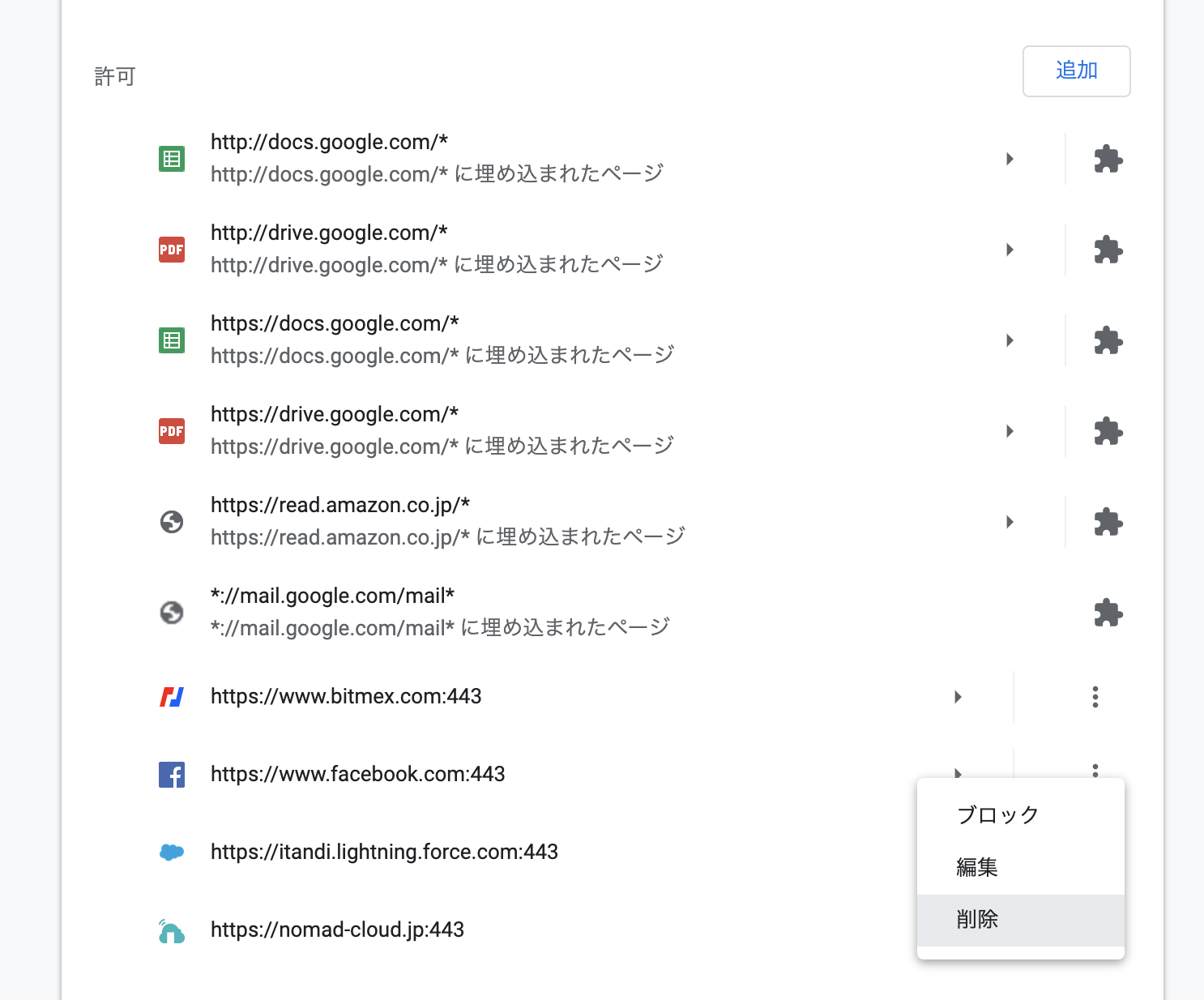The width and height of the screenshot is (1204, 1000).
Task: Select https://www.facebook.com:443 entry
Action: coord(358,774)
